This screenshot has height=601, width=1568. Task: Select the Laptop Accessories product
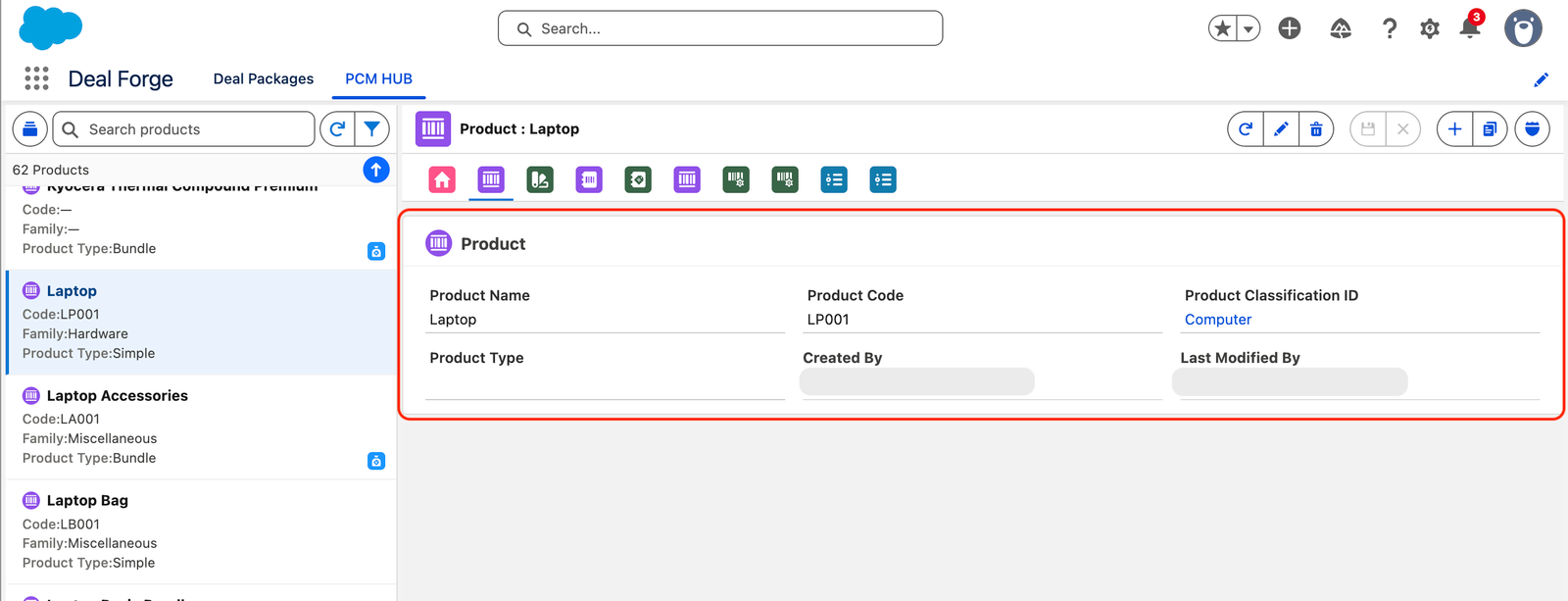tap(202, 426)
